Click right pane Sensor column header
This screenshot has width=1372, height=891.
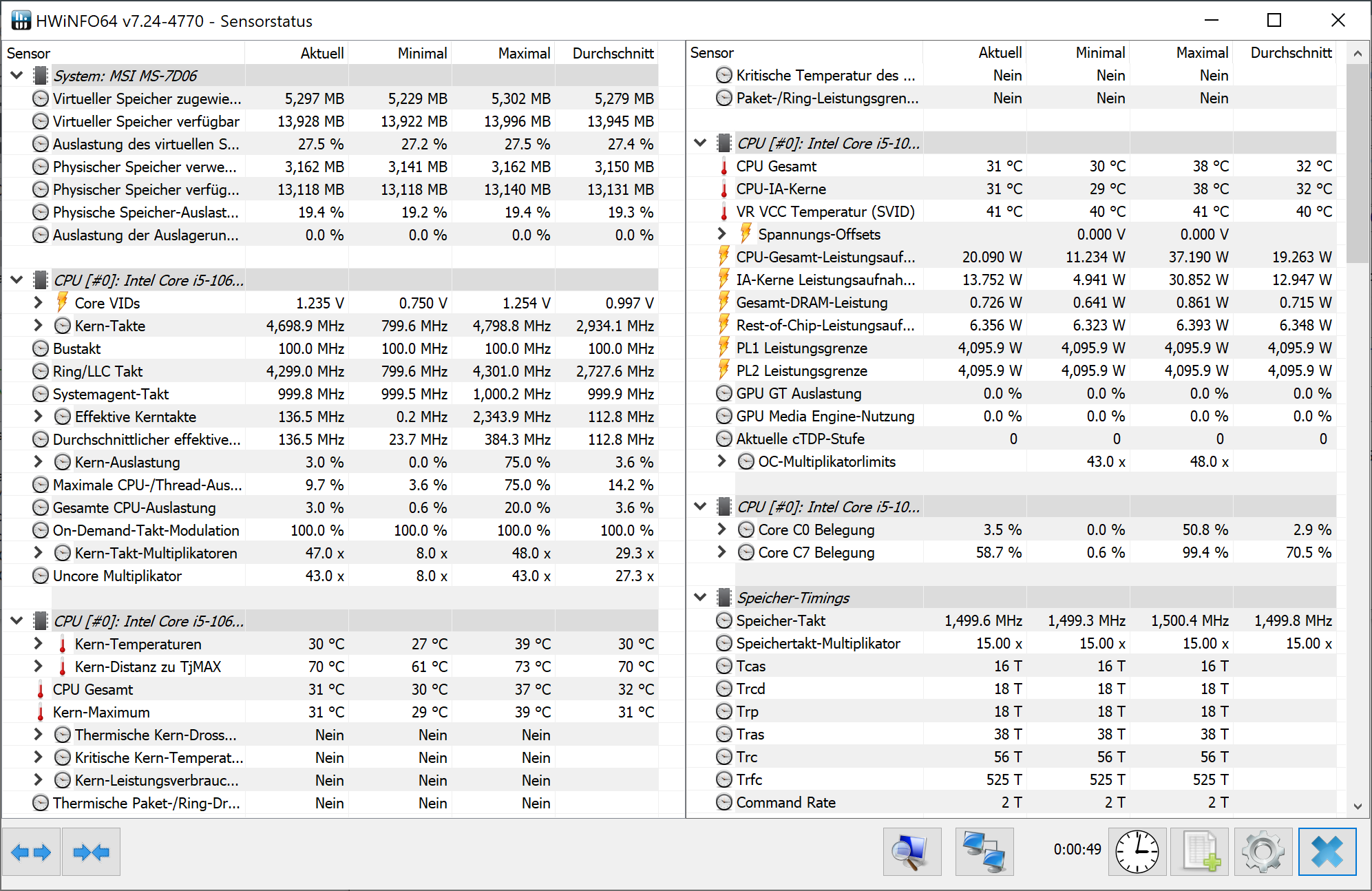click(x=805, y=52)
